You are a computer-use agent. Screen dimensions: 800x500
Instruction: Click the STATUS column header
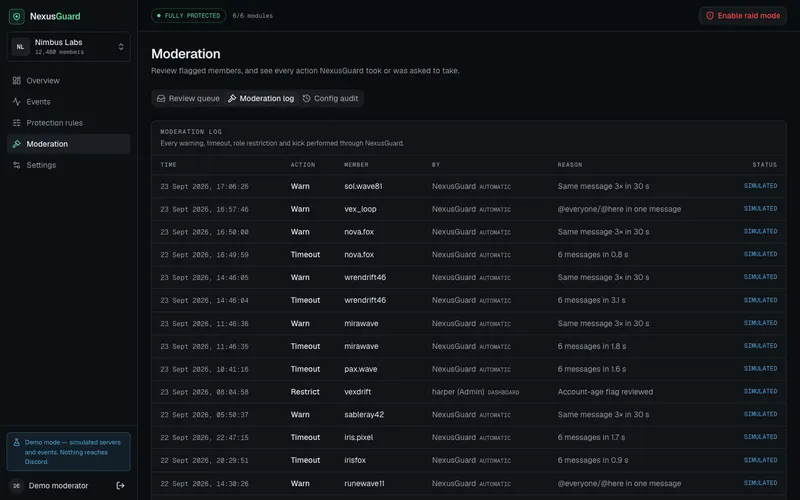pyautogui.click(x=764, y=165)
